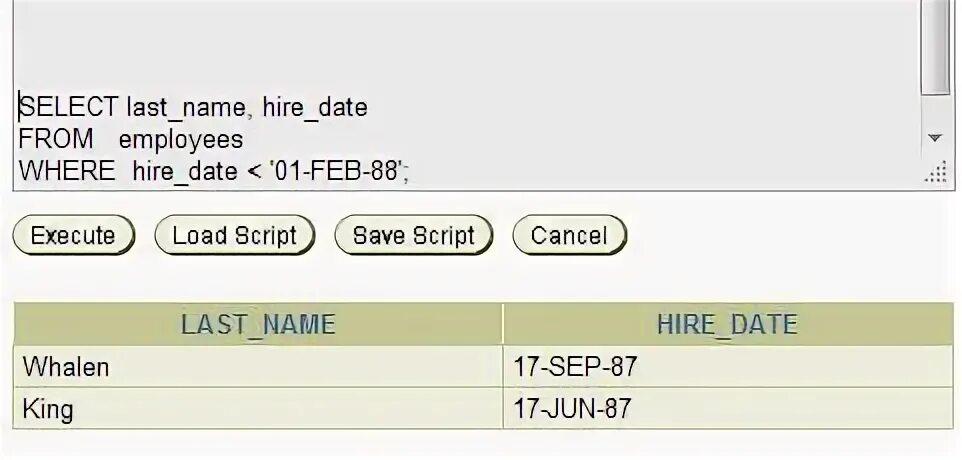962x460 pixels.
Task: Click the 17-SEP-87 date cell
Action: [x=728, y=367]
